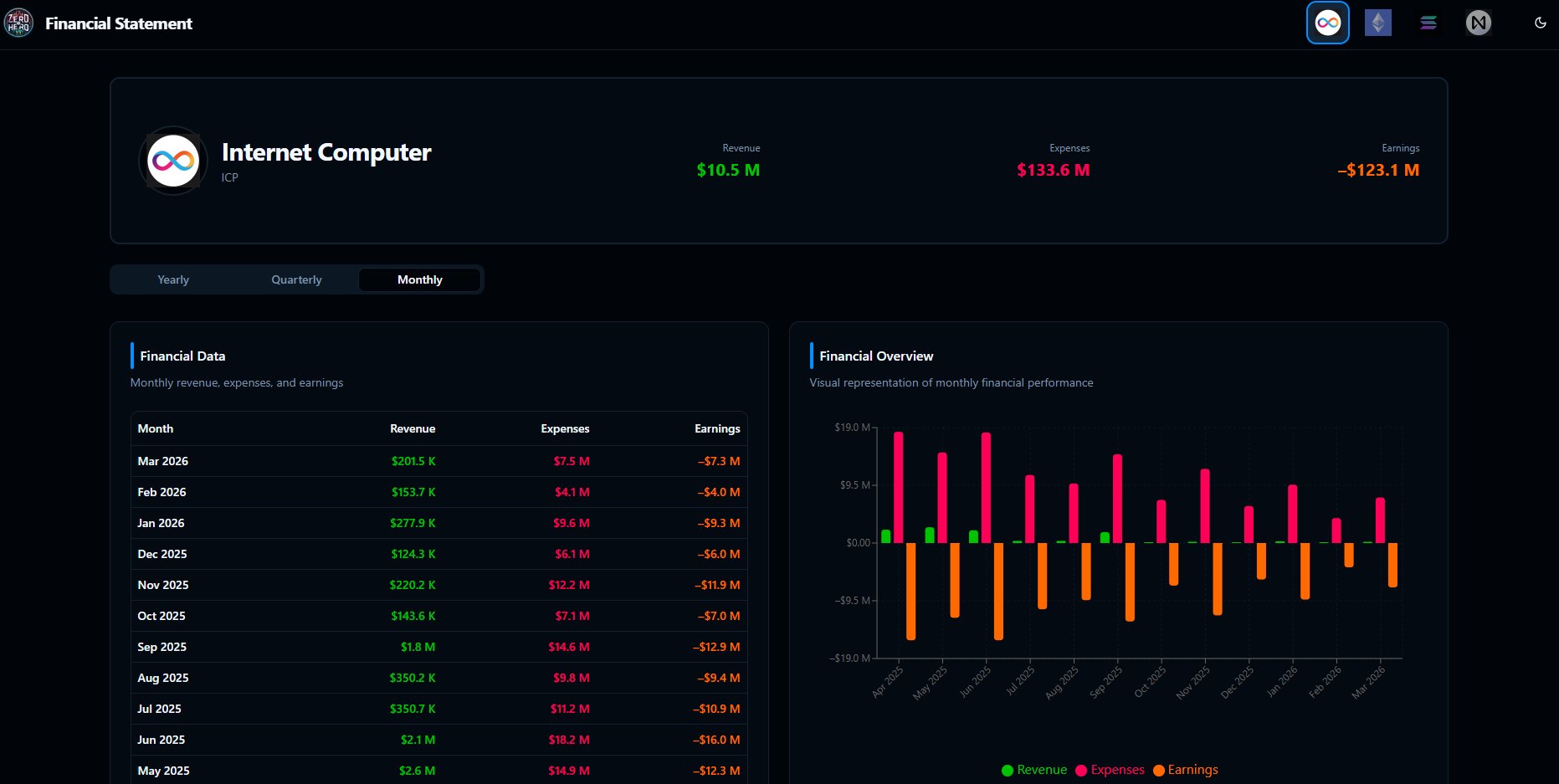This screenshot has height=784, width=1559.
Task: Click the $277.9 K revenue cell
Action: pos(413,523)
